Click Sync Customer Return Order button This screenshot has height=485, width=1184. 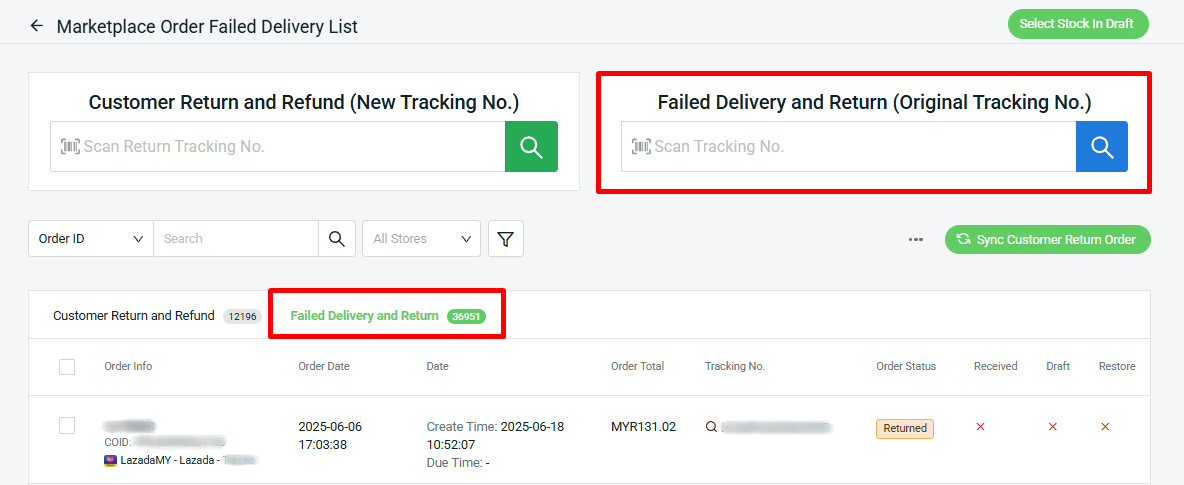pyautogui.click(x=1048, y=239)
